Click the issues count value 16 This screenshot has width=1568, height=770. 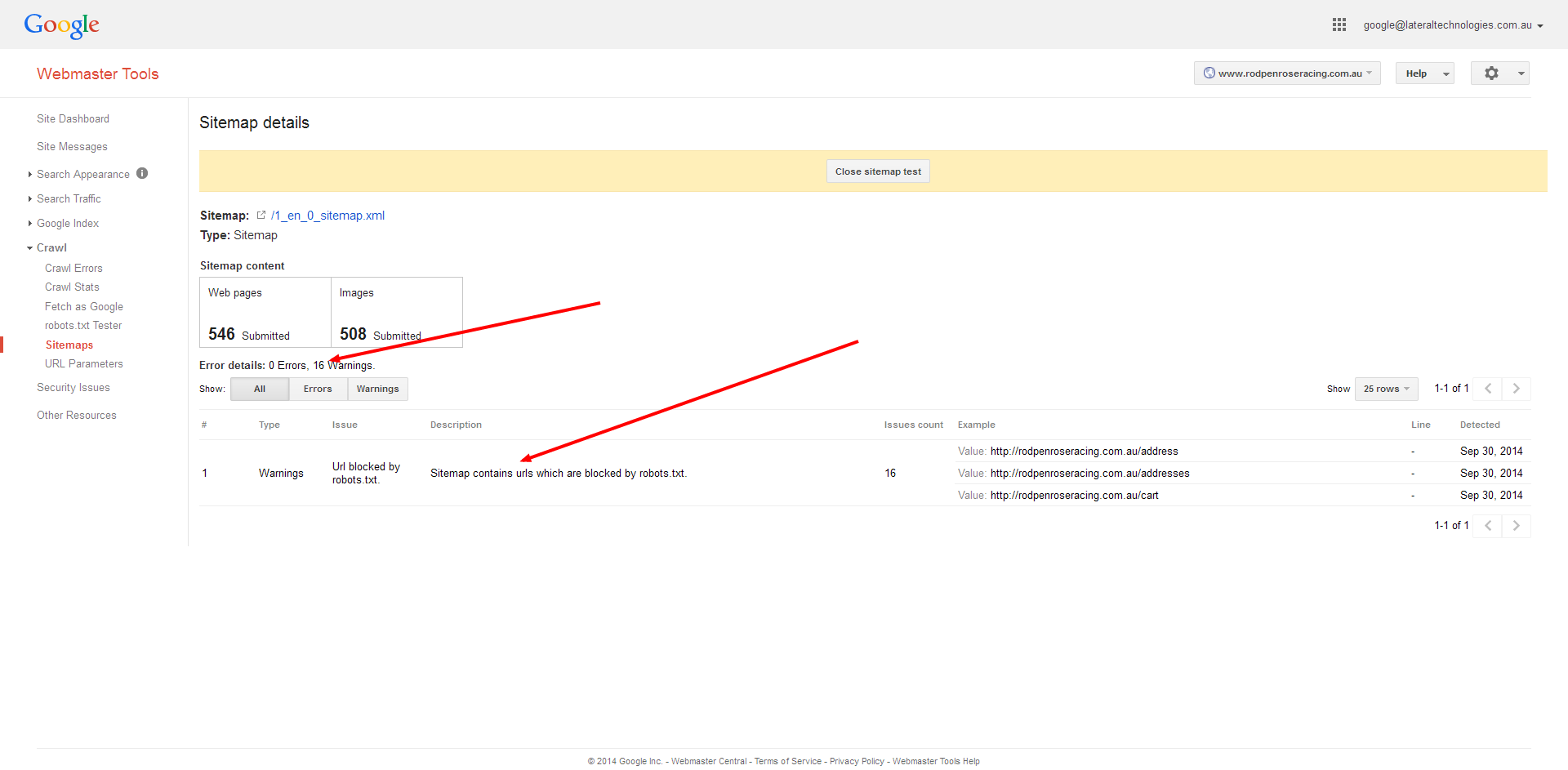click(x=890, y=473)
